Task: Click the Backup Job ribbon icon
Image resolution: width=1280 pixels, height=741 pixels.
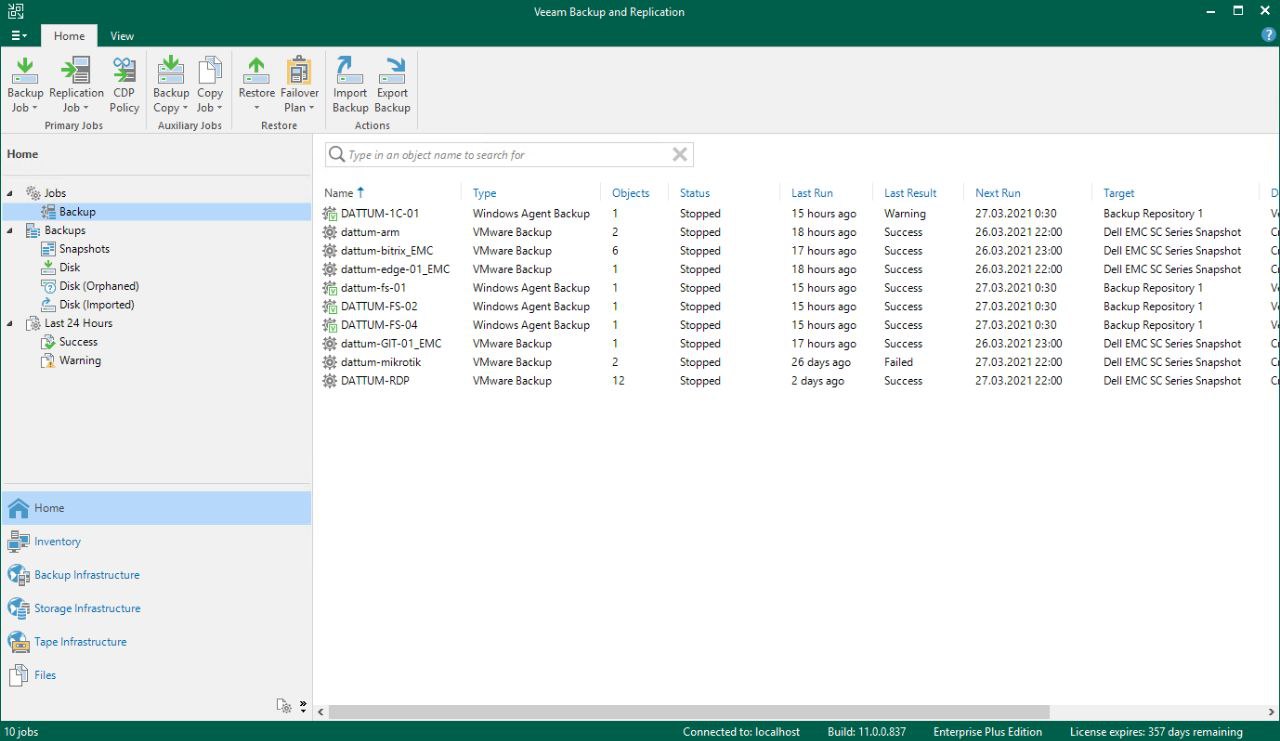Action: coord(25,84)
